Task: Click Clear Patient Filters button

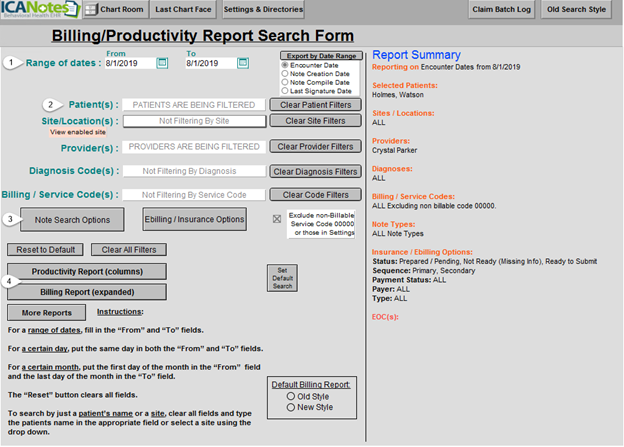Action: pyautogui.click(x=317, y=104)
